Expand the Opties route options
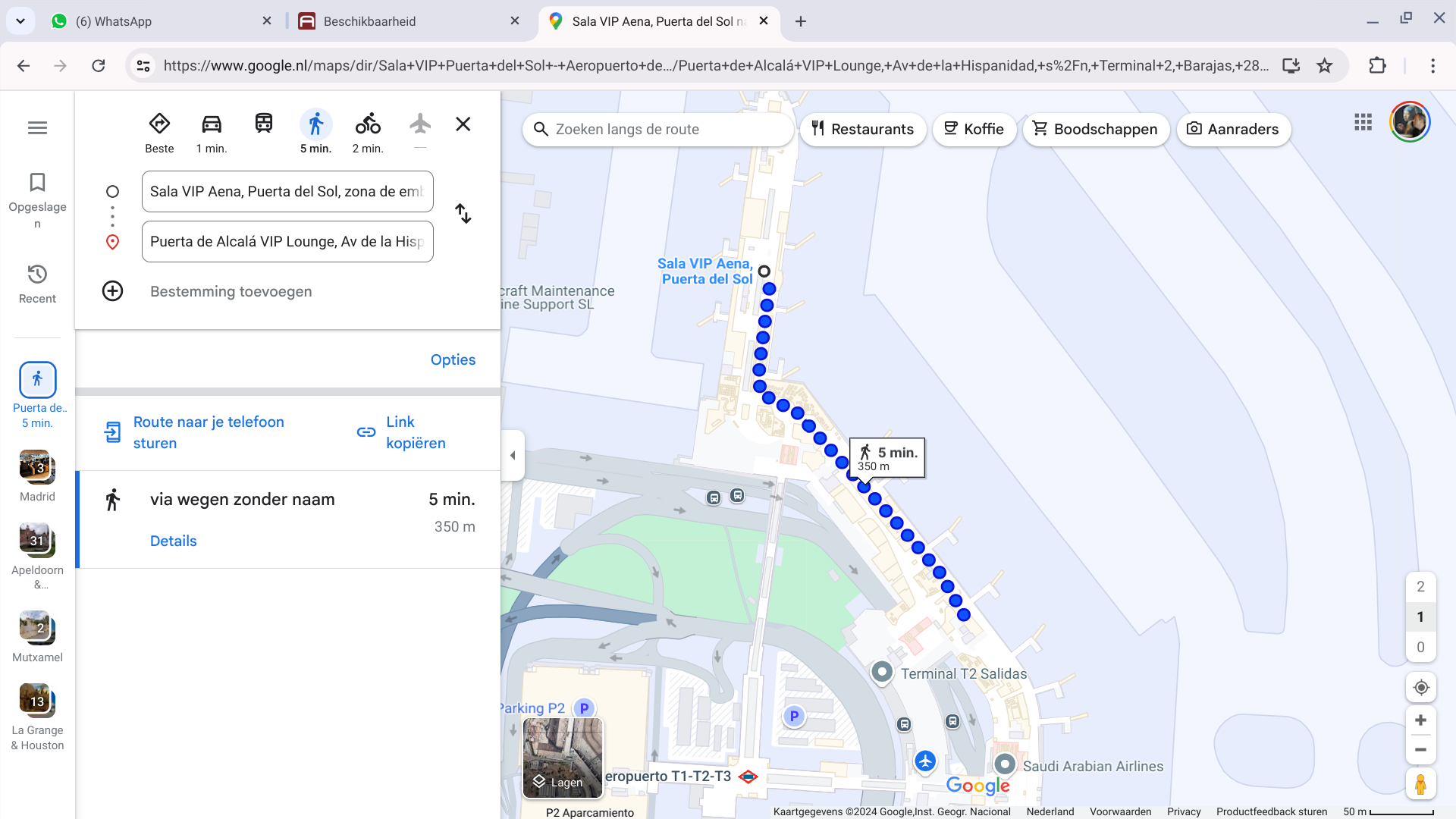This screenshot has height=819, width=1456. tap(453, 360)
